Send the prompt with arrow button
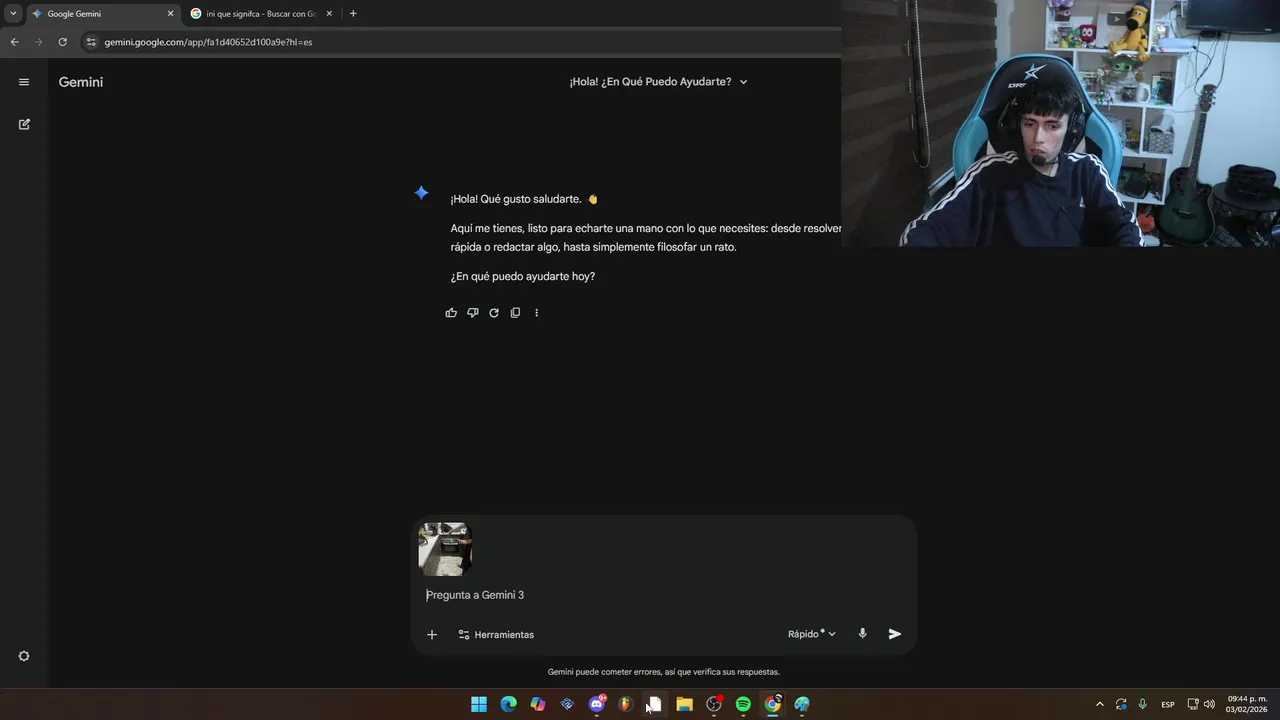Image resolution: width=1280 pixels, height=720 pixels. [895, 634]
